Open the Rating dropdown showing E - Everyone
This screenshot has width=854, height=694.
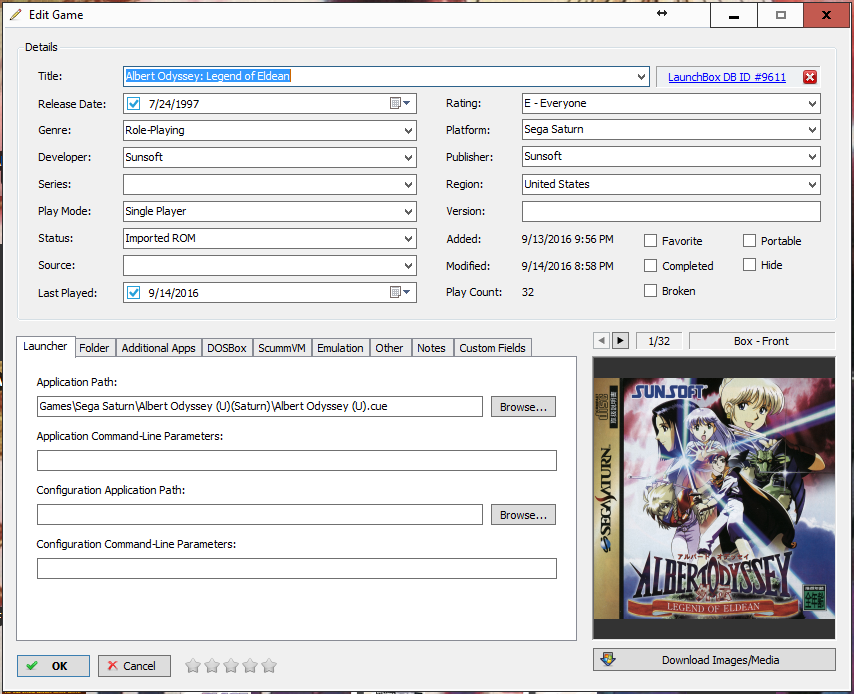tap(812, 104)
